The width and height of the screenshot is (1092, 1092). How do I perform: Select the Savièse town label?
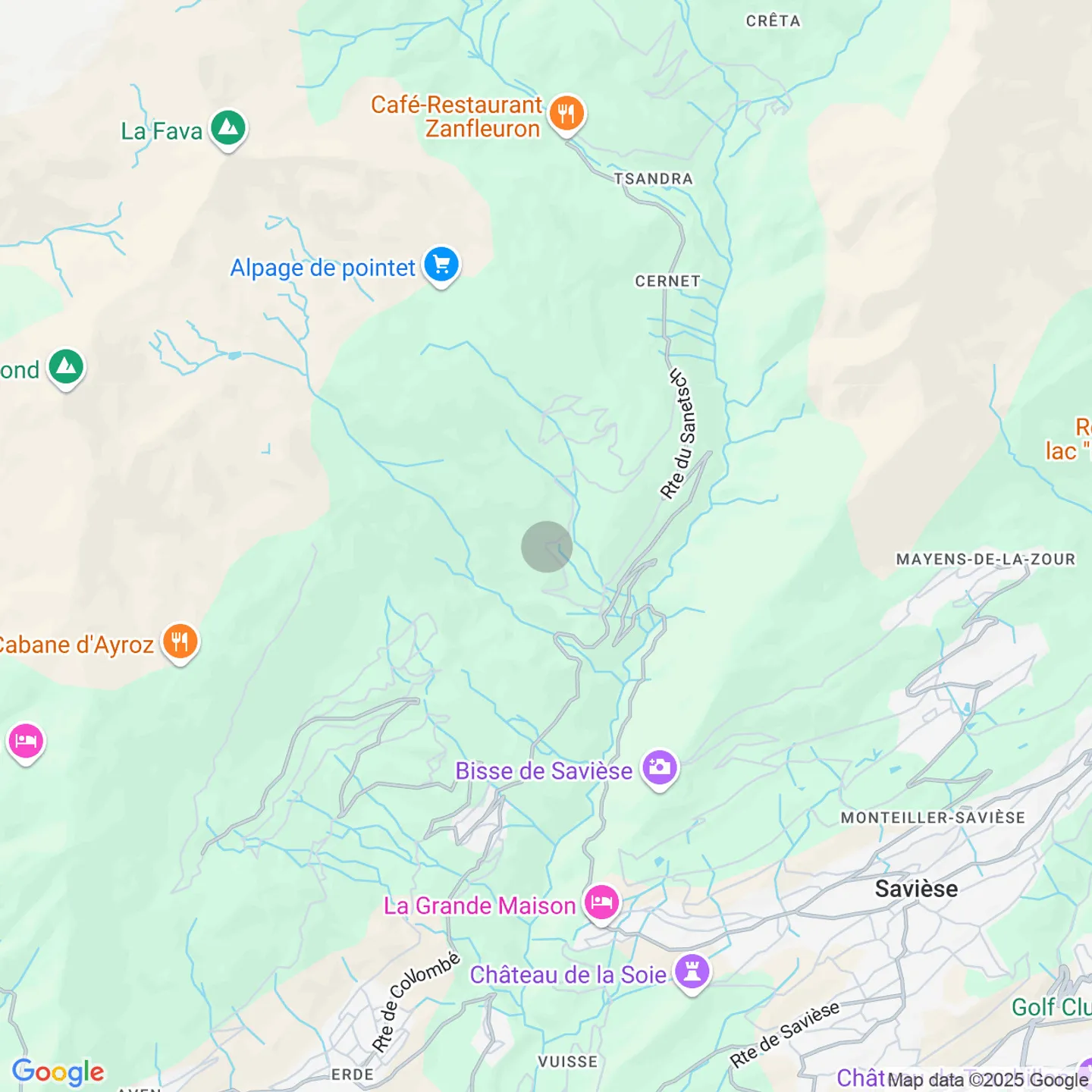[916, 889]
